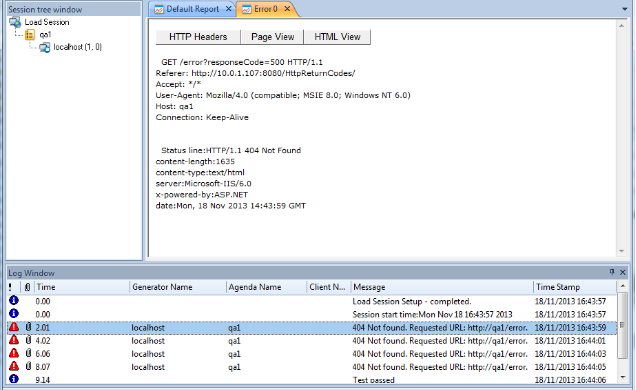Screen dimensions: 636x390
Task: Sort log by Agenda Name column
Action: 266,287
